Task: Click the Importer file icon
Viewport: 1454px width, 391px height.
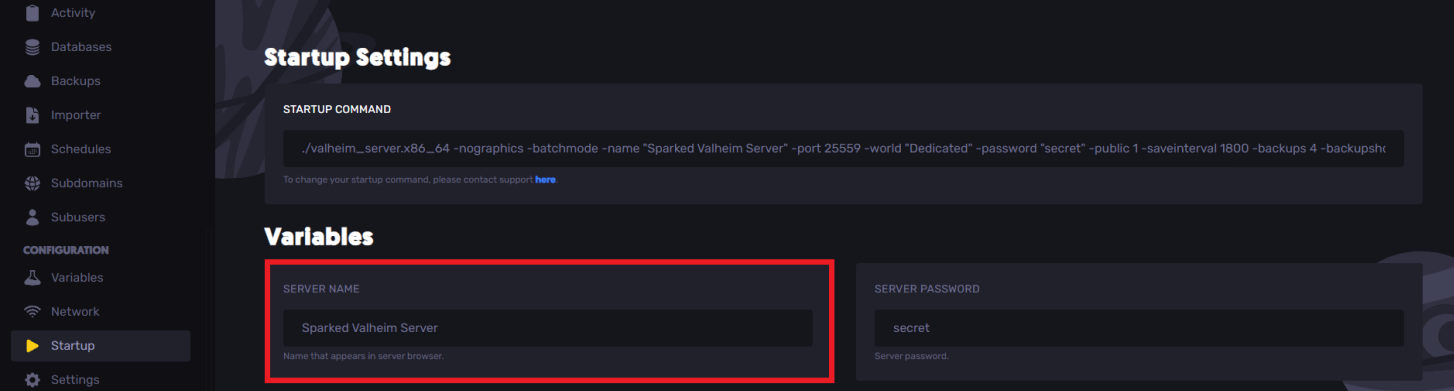Action: coord(32,115)
